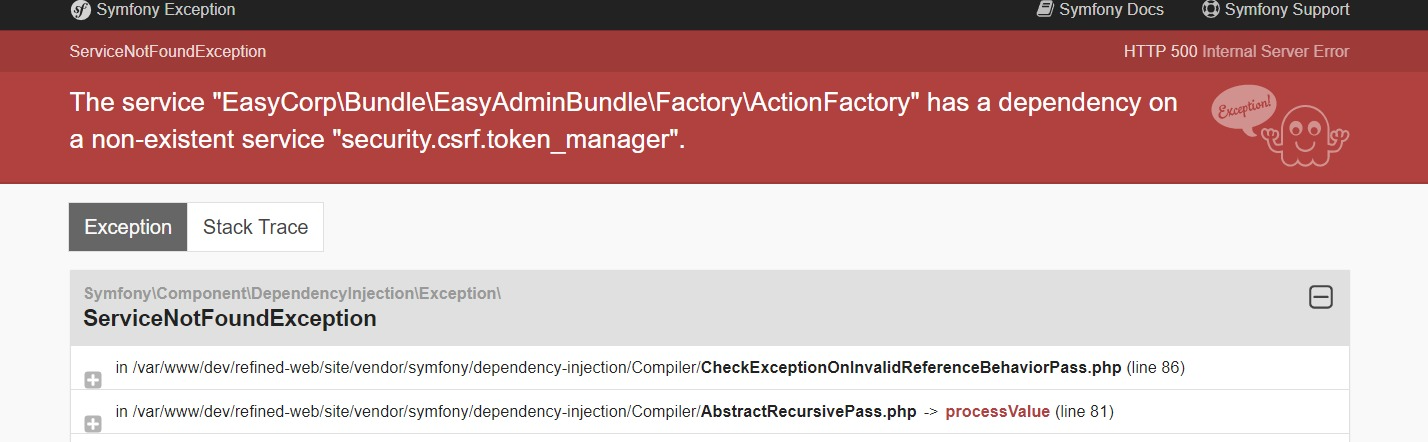Select the Exception tab
Image resolution: width=1428 pixels, height=442 pixels.
tap(128, 227)
